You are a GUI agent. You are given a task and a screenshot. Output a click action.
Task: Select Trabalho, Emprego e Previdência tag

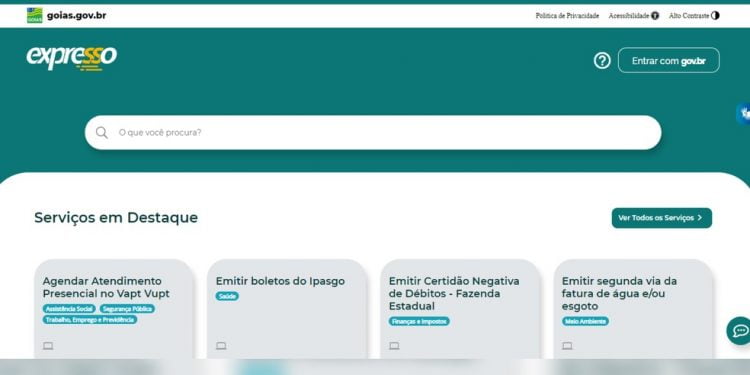click(90, 320)
